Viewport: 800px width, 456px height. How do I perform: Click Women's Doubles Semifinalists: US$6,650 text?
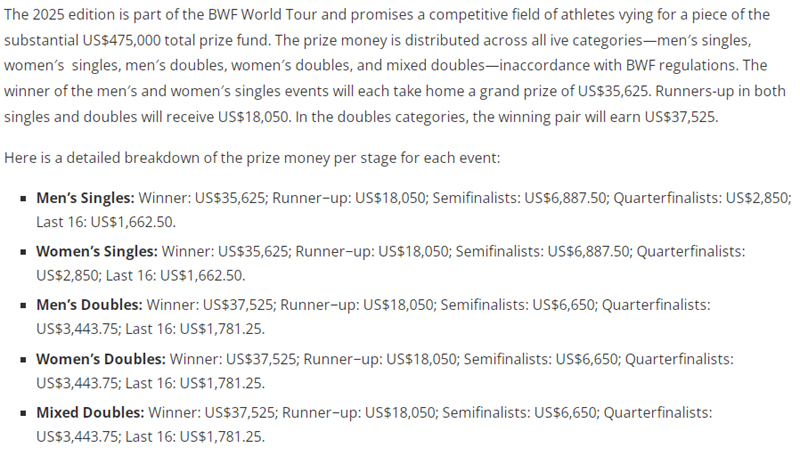click(542, 359)
